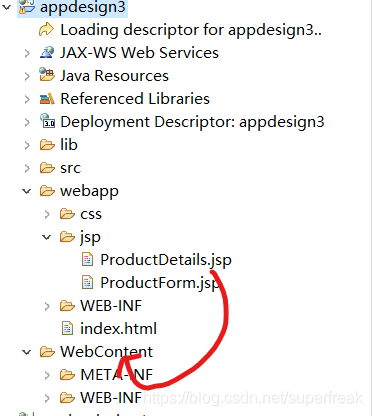This screenshot has width=372, height=416.
Task: Collapse the webapp folder
Action: (27, 191)
